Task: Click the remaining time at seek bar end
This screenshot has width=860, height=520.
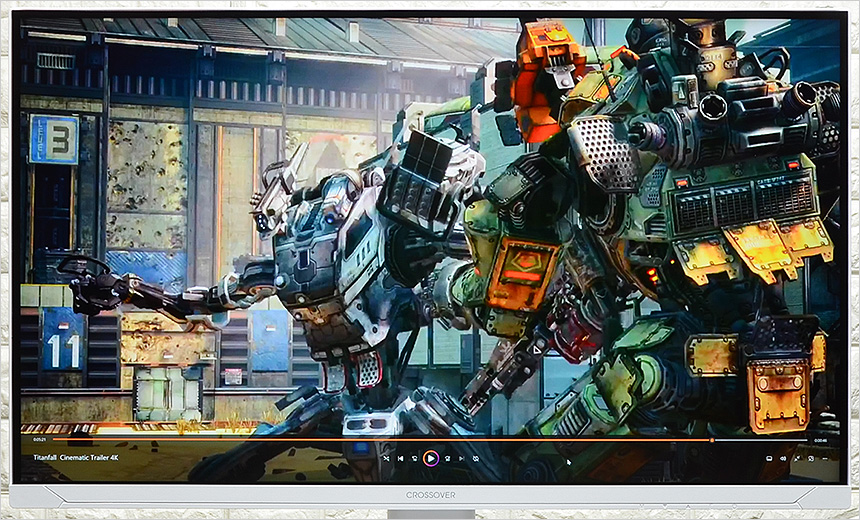Action: pos(821,439)
